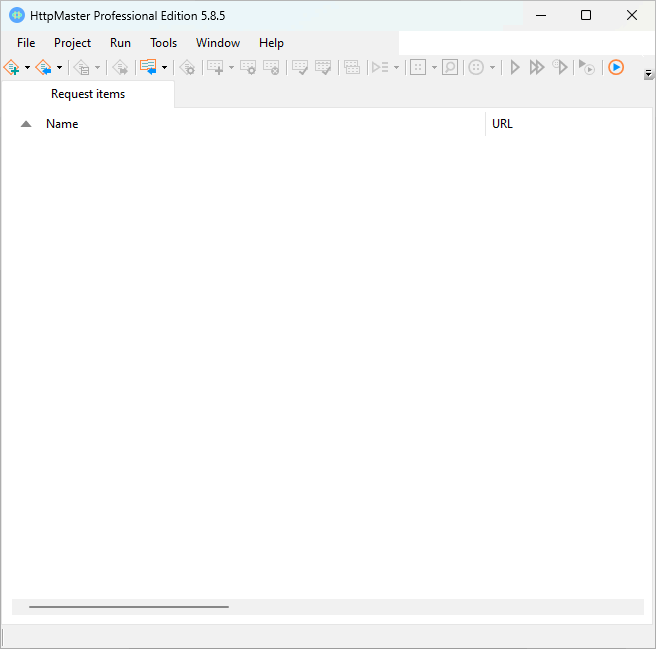The height and width of the screenshot is (649, 656).
Task: Expand the toolbar overflow arrow at right edge
Action: click(x=648, y=74)
